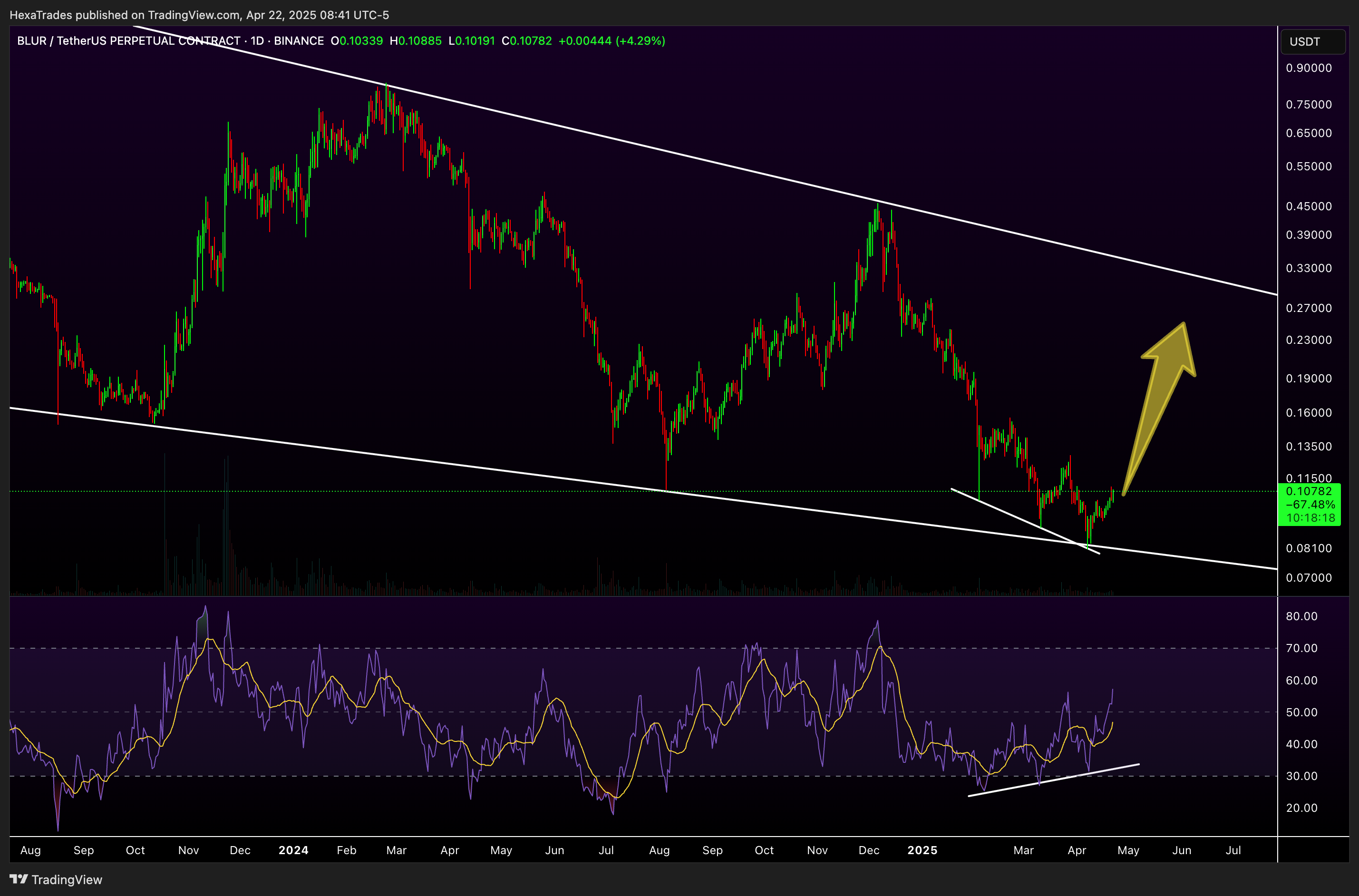Click the TradingView logo at bottom left

pyautogui.click(x=56, y=879)
